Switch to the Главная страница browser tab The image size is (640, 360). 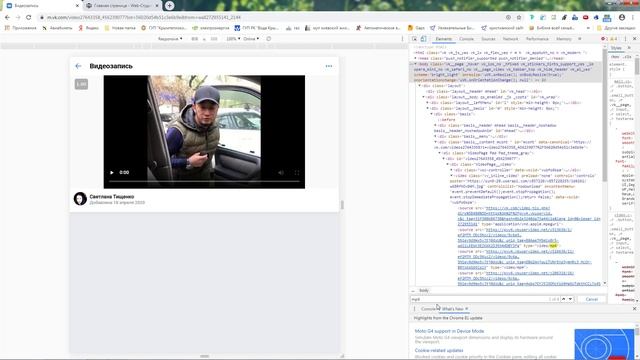pos(122,6)
